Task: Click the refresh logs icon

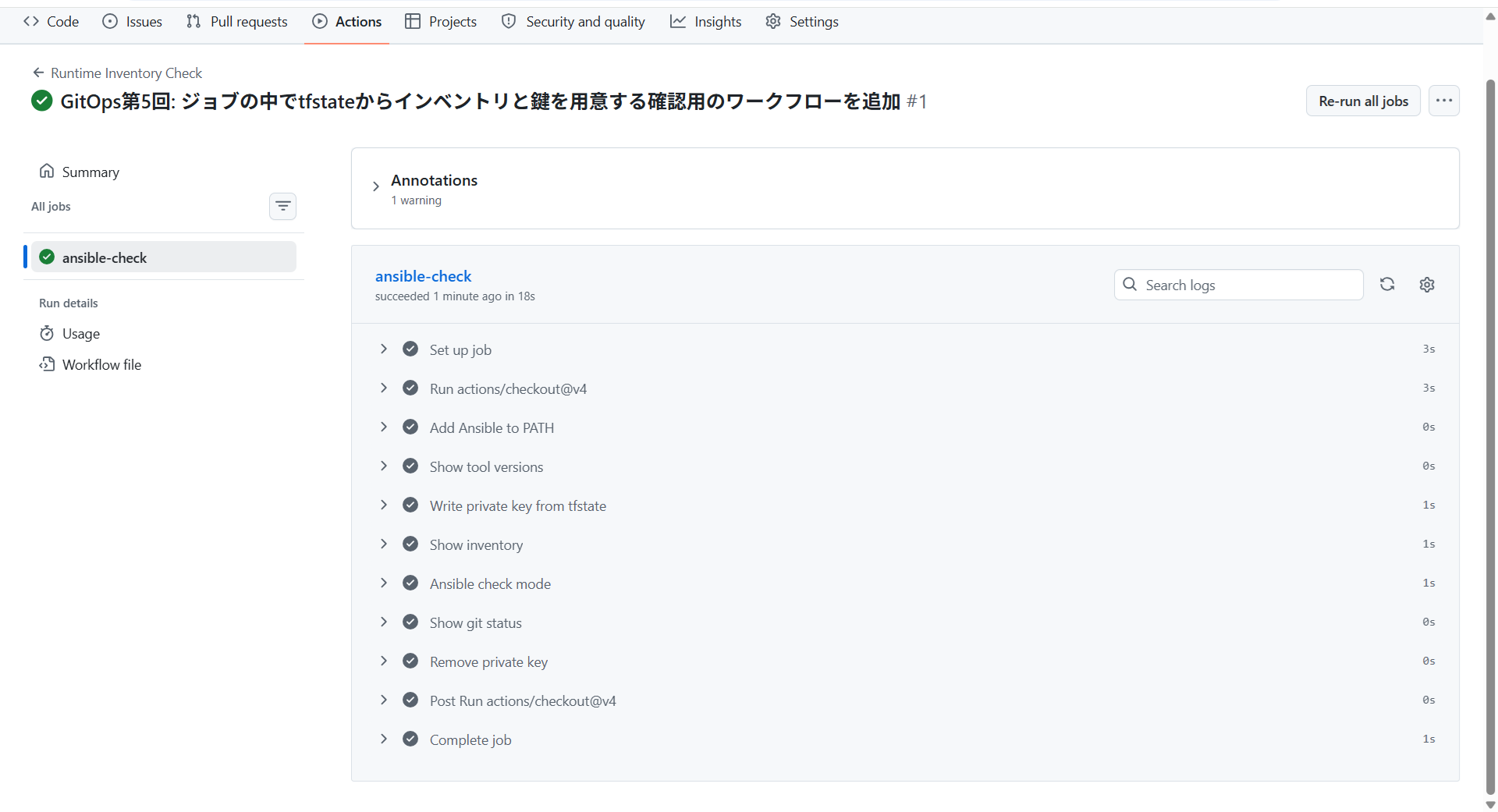Action: point(1387,285)
